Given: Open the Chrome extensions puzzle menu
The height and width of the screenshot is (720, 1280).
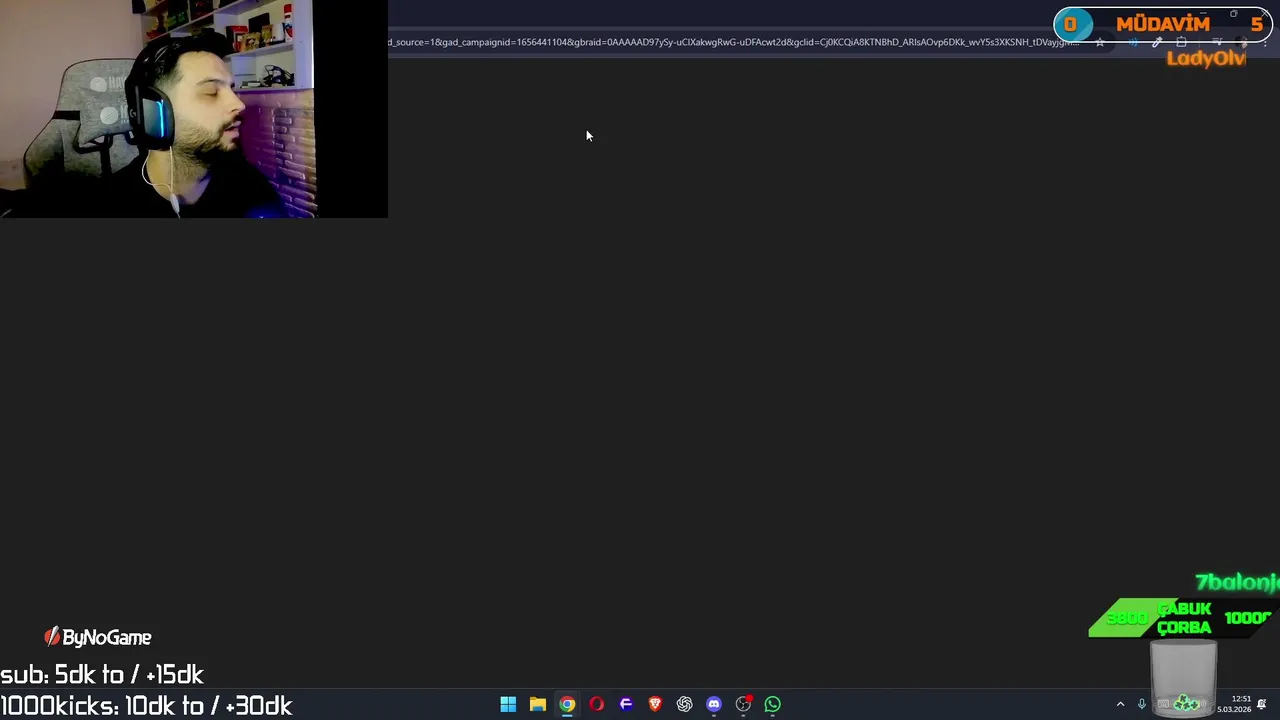Looking at the screenshot, I should [x=1181, y=42].
